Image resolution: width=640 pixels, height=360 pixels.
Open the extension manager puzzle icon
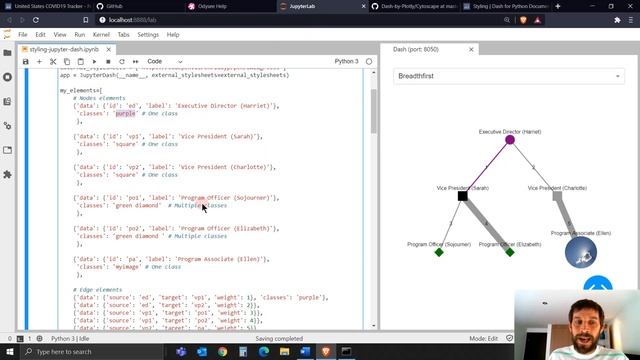click(x=7, y=175)
